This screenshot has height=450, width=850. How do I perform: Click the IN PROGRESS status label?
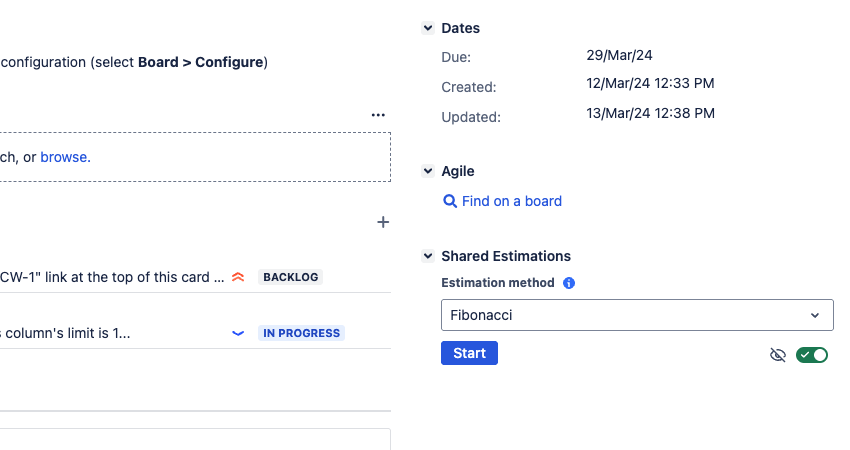pyautogui.click(x=301, y=333)
